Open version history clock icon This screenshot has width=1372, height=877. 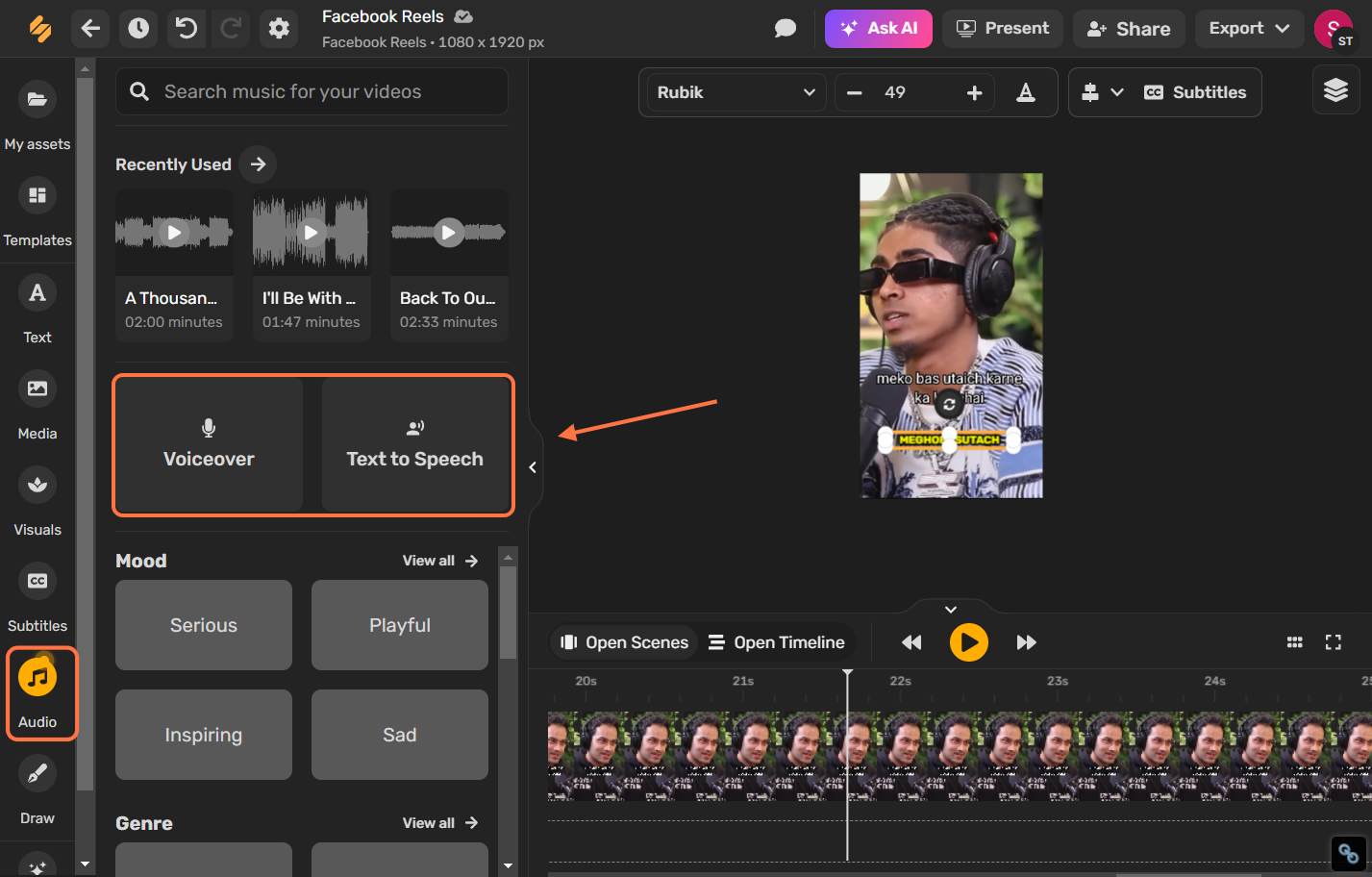click(x=138, y=29)
